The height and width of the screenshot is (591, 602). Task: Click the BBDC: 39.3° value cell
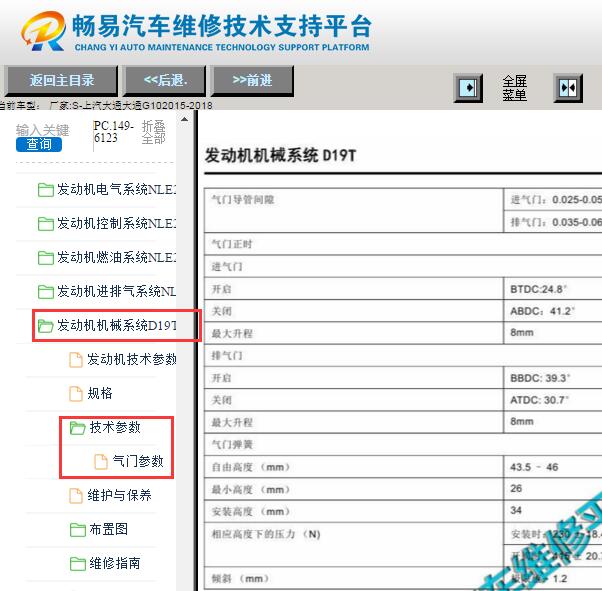[x=553, y=378]
